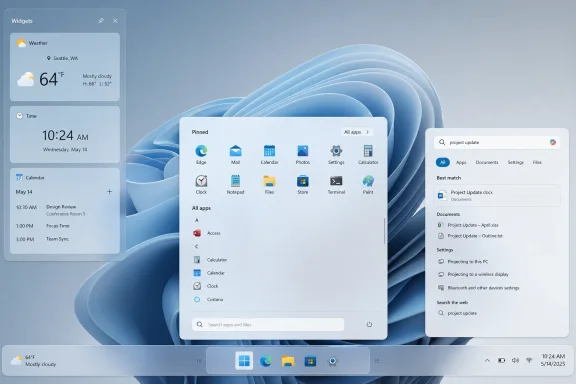
Task: Click the volume icon in system tray
Action: (515, 360)
